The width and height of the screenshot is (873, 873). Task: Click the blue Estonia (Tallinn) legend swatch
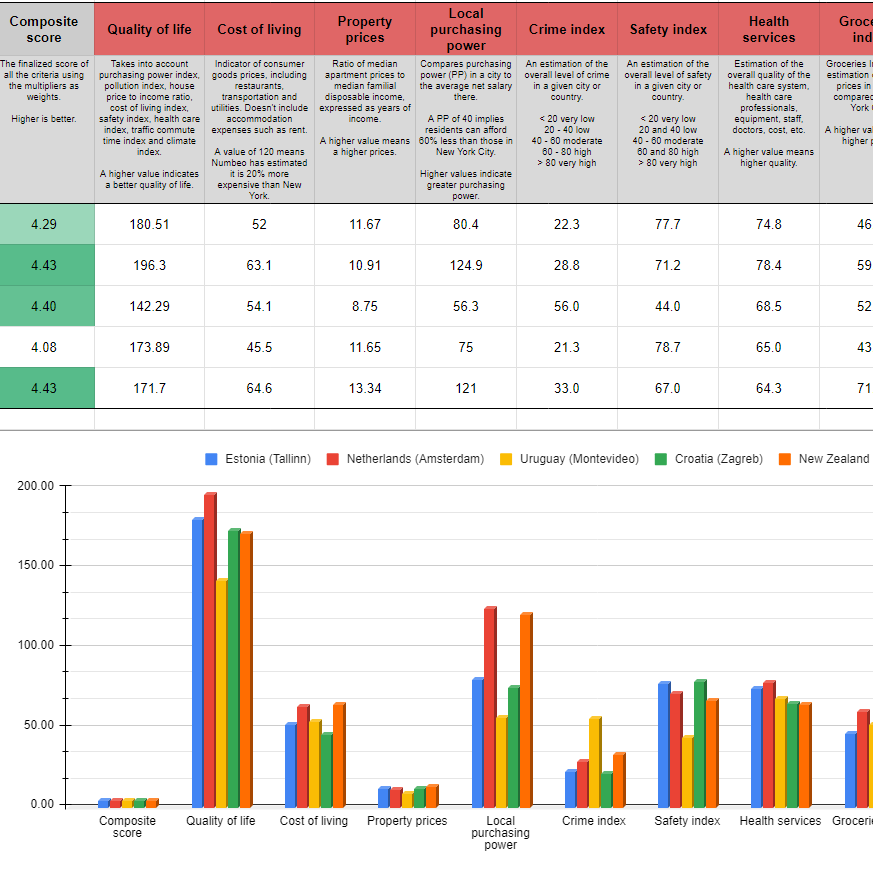212,459
